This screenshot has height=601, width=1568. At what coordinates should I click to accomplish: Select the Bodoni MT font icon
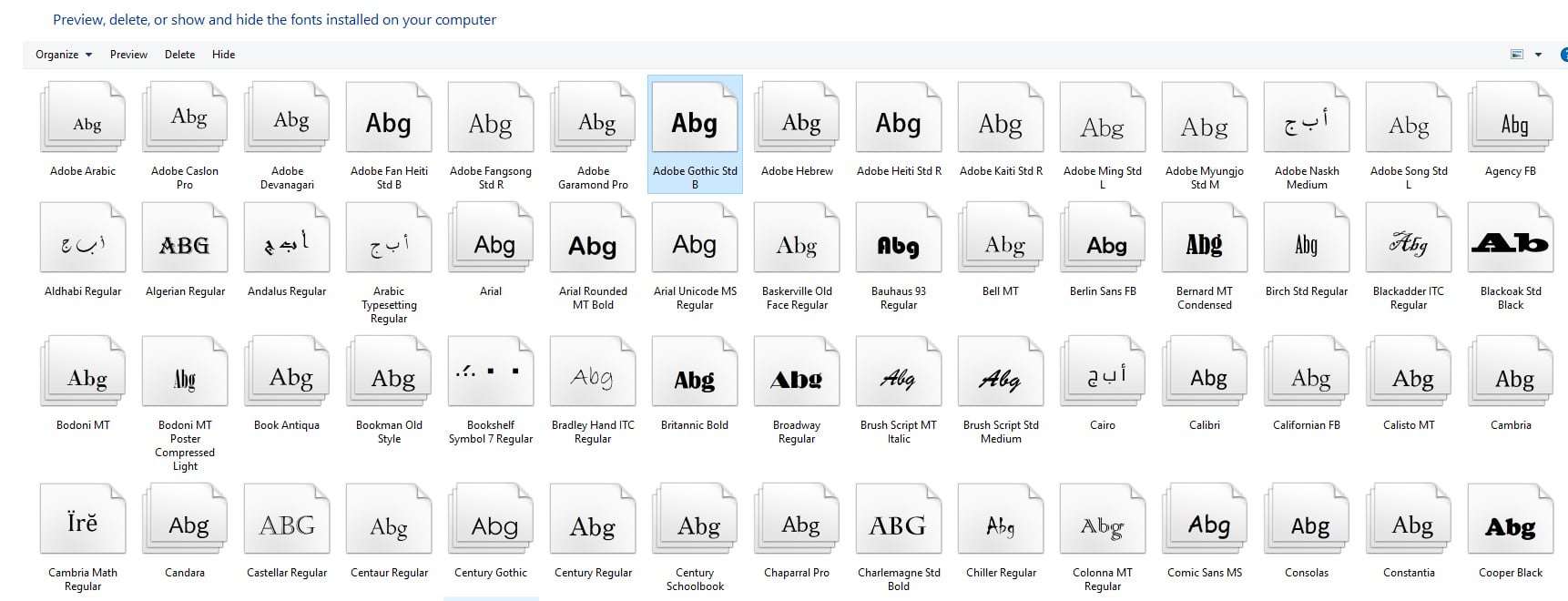[83, 372]
